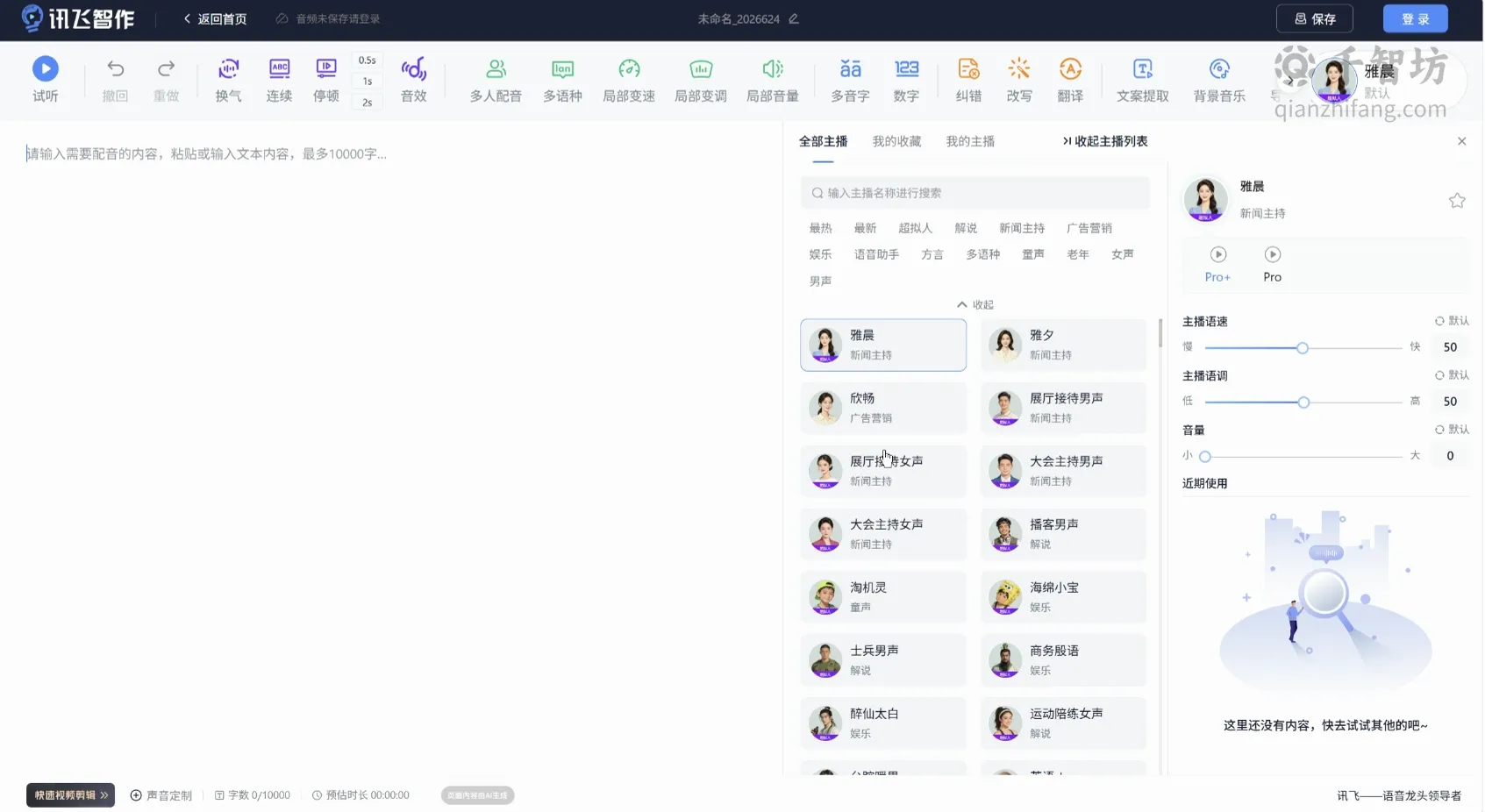
Task: Click the 主播语速 speed slider handle
Action: point(1303,348)
